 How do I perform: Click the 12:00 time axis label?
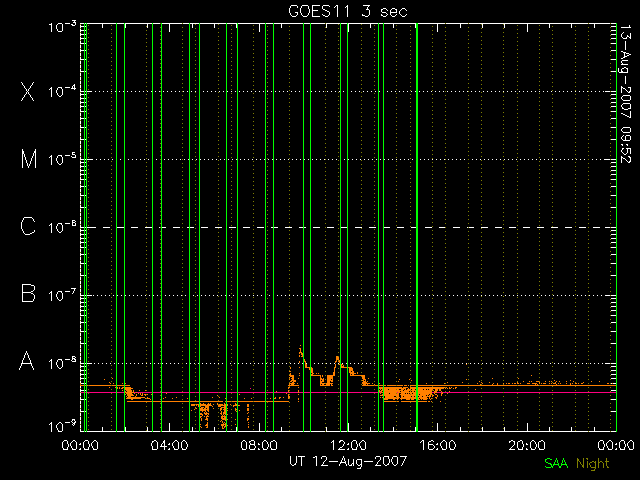click(x=348, y=445)
